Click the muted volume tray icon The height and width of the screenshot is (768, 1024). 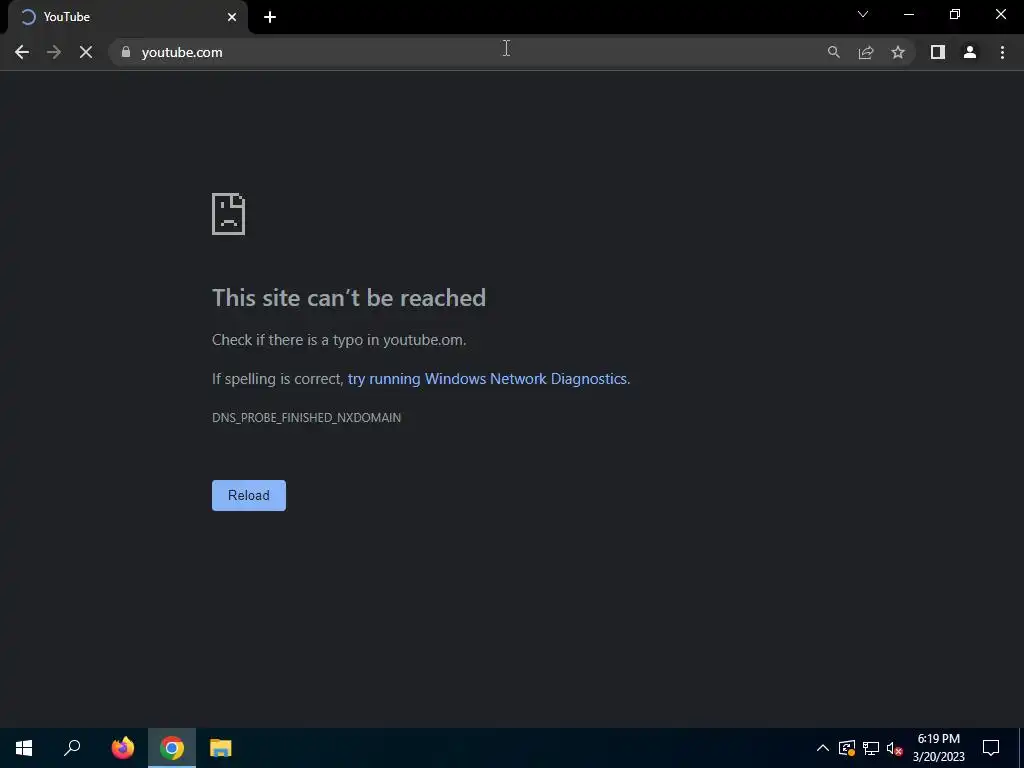pos(895,748)
